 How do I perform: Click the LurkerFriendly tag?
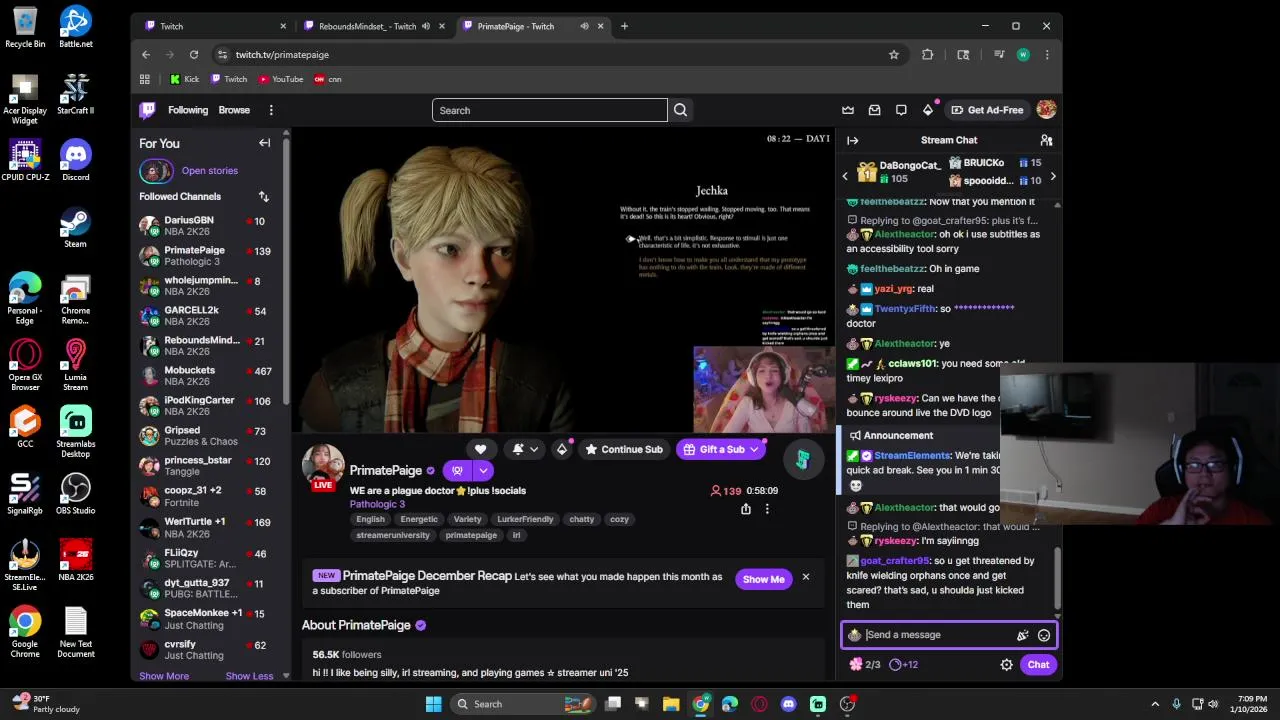(x=525, y=519)
